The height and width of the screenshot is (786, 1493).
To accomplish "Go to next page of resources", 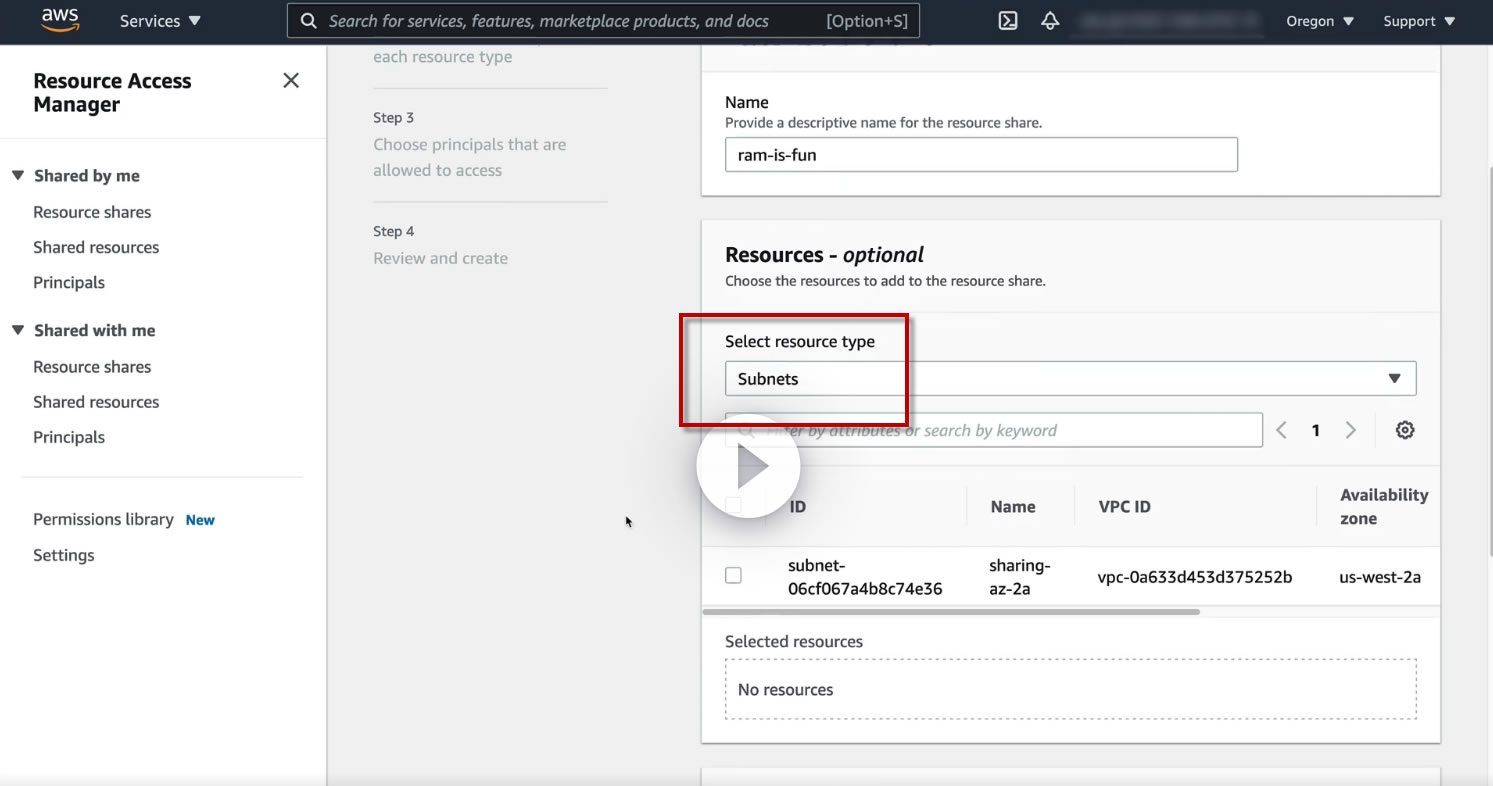I will [x=1351, y=430].
